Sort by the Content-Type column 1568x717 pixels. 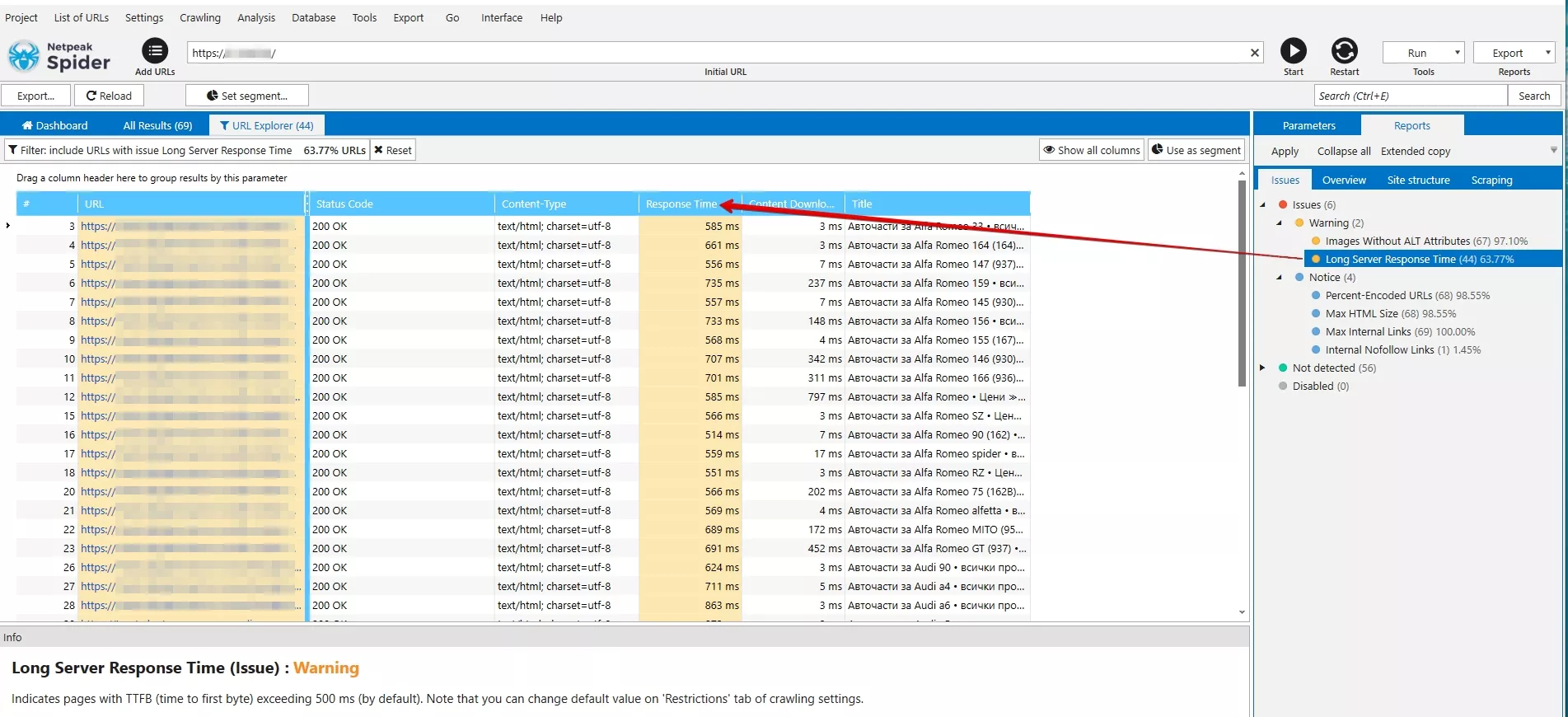[x=566, y=204]
